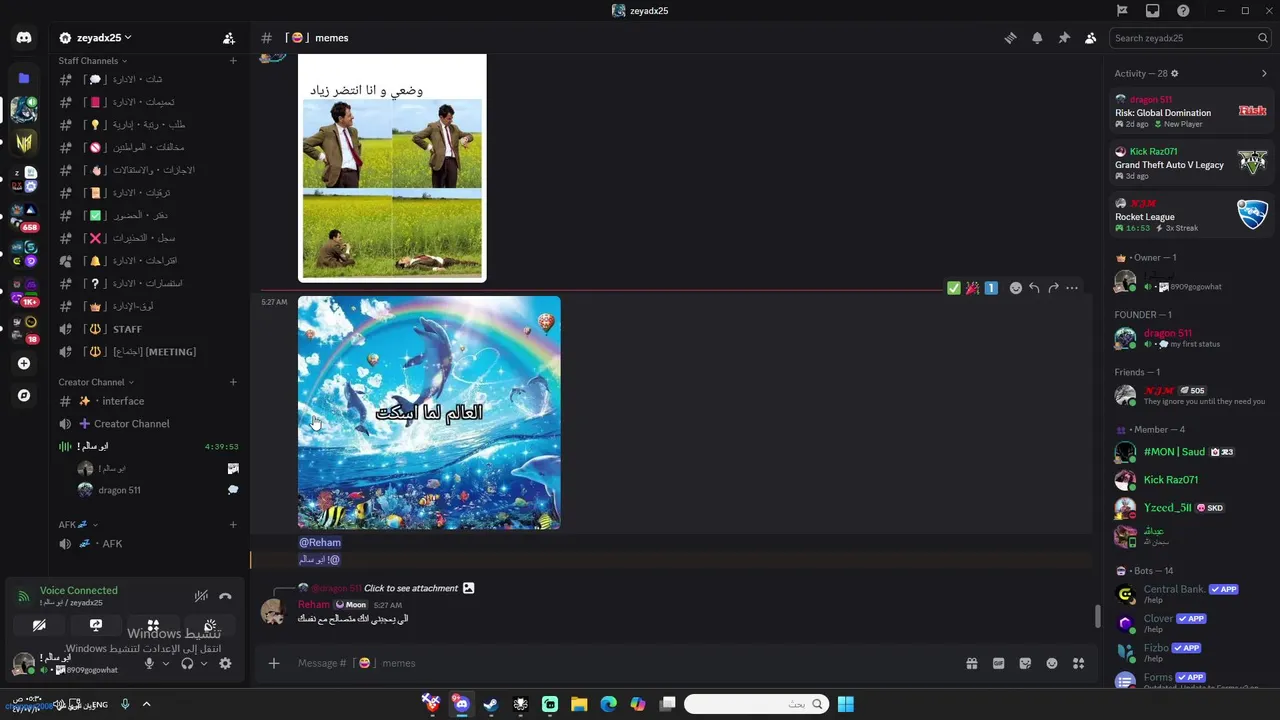This screenshot has height=720, width=1280.
Task: Create channel in Creator Channel category plus
Action: [x=233, y=382]
